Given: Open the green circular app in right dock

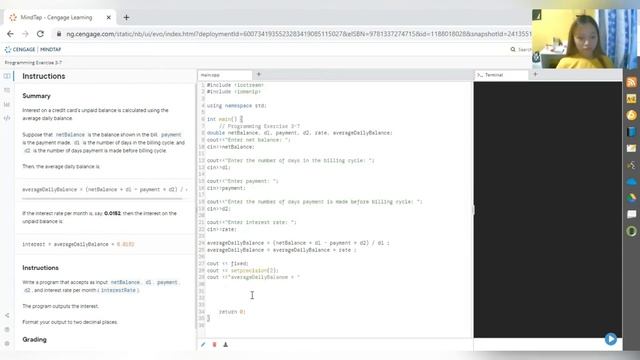Looking at the screenshot, I should (x=631, y=231).
